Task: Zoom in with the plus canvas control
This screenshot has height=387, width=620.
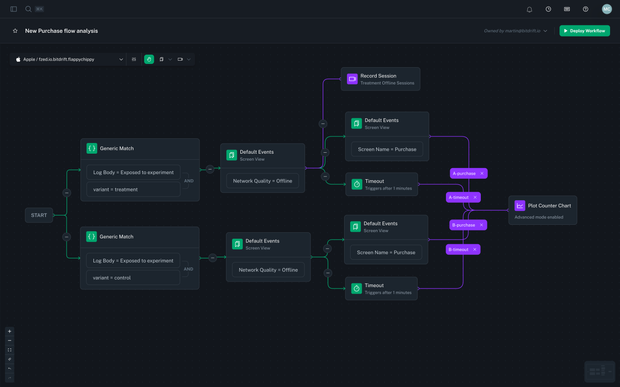Action: click(x=9, y=331)
